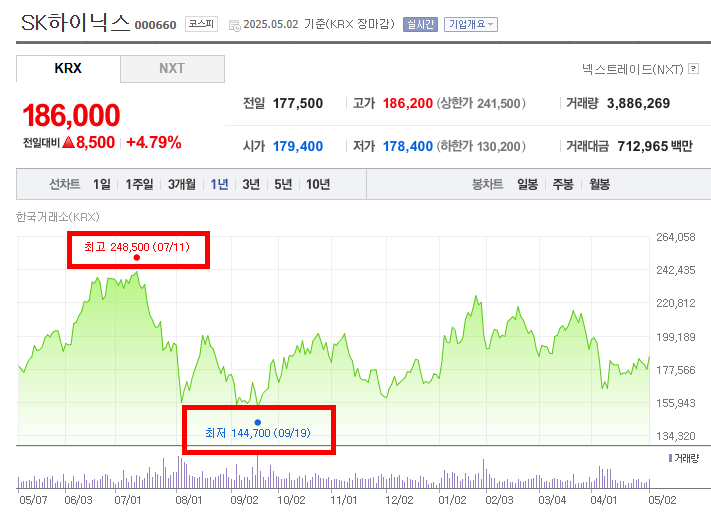This screenshot has width=711, height=519.
Task: Click the lower limit text 하한가 130,200
Action: [481, 146]
